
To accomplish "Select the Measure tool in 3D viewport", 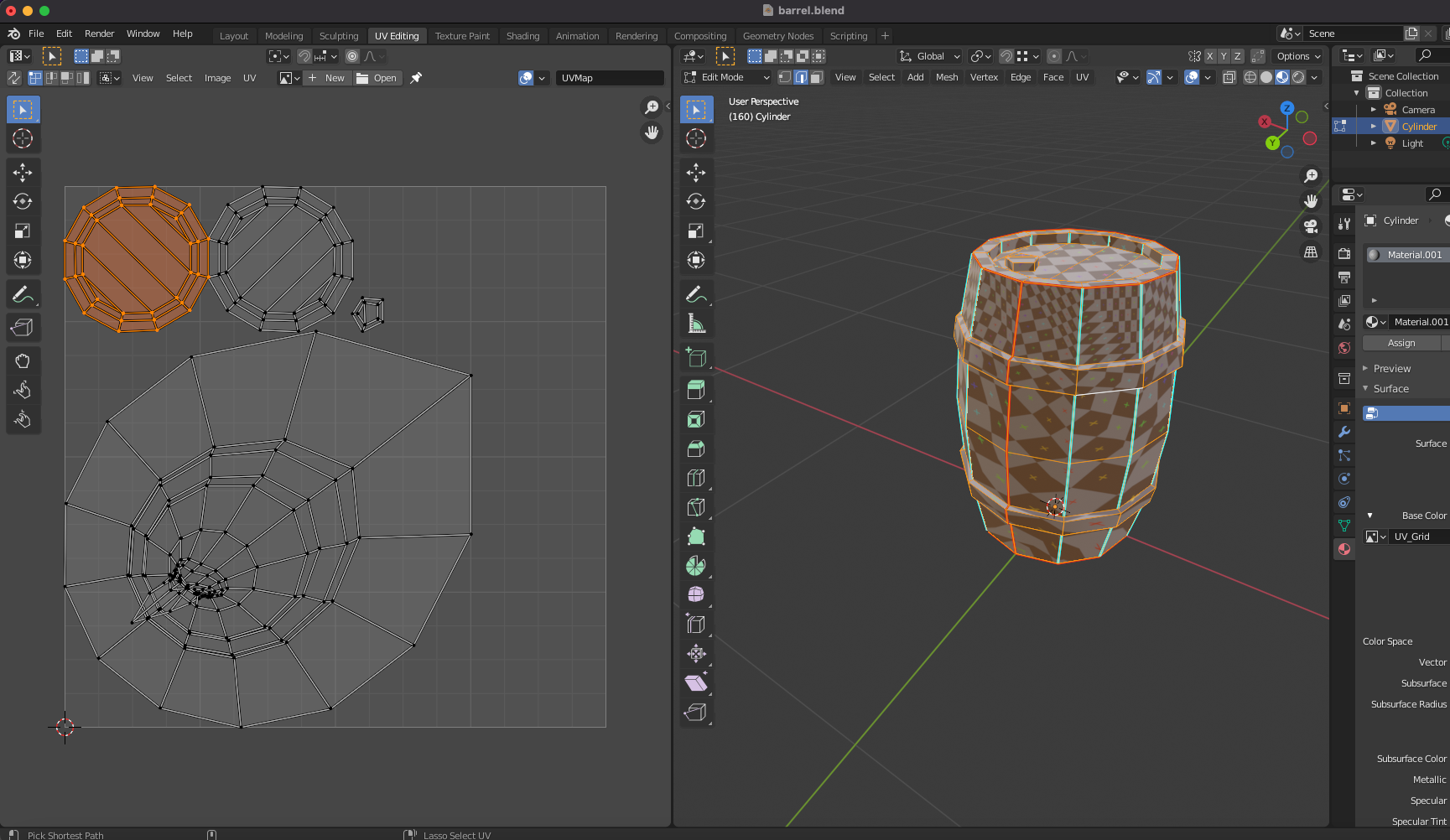I will click(x=695, y=324).
